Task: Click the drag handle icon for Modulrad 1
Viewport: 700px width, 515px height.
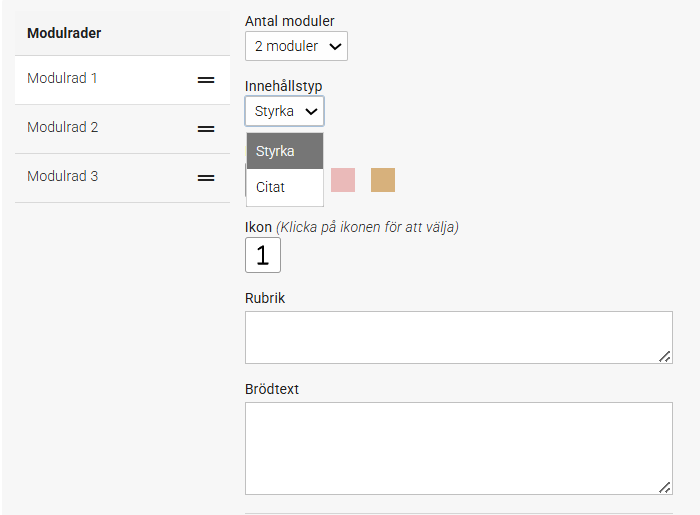Action: [x=206, y=80]
